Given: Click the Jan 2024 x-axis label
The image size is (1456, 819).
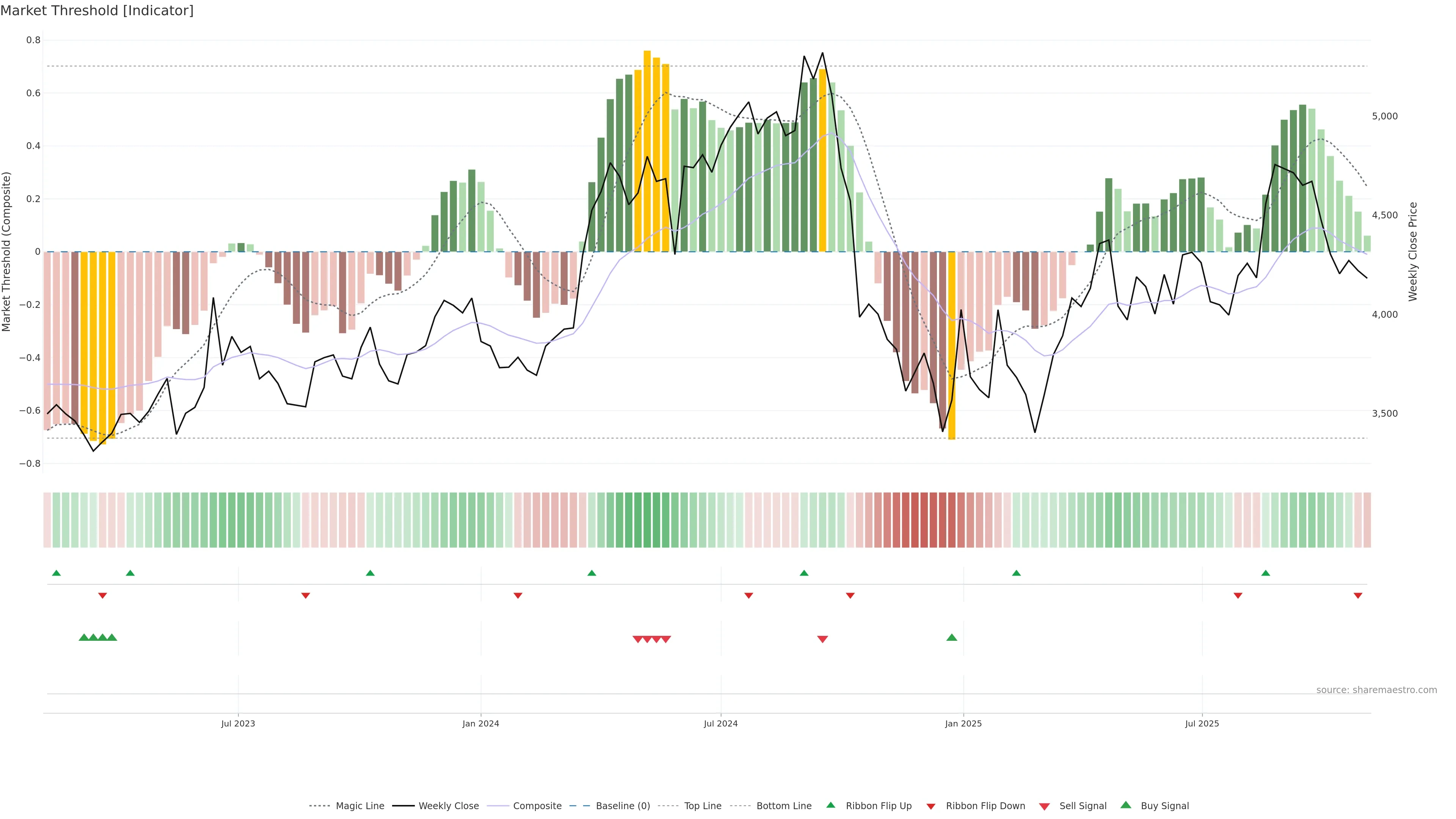Looking at the screenshot, I should (480, 723).
